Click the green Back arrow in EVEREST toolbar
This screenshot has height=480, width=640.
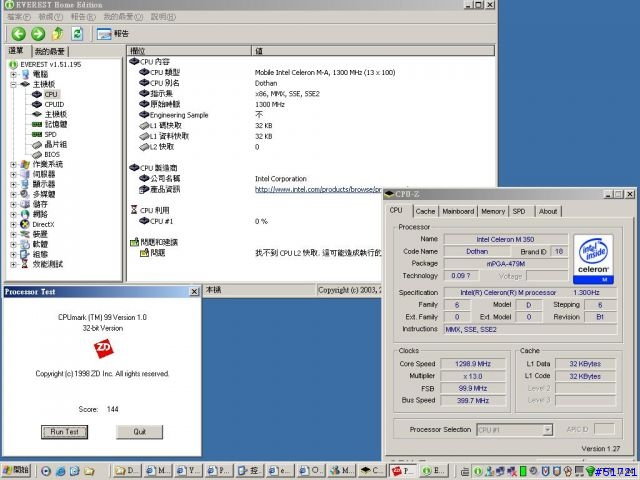tap(18, 34)
